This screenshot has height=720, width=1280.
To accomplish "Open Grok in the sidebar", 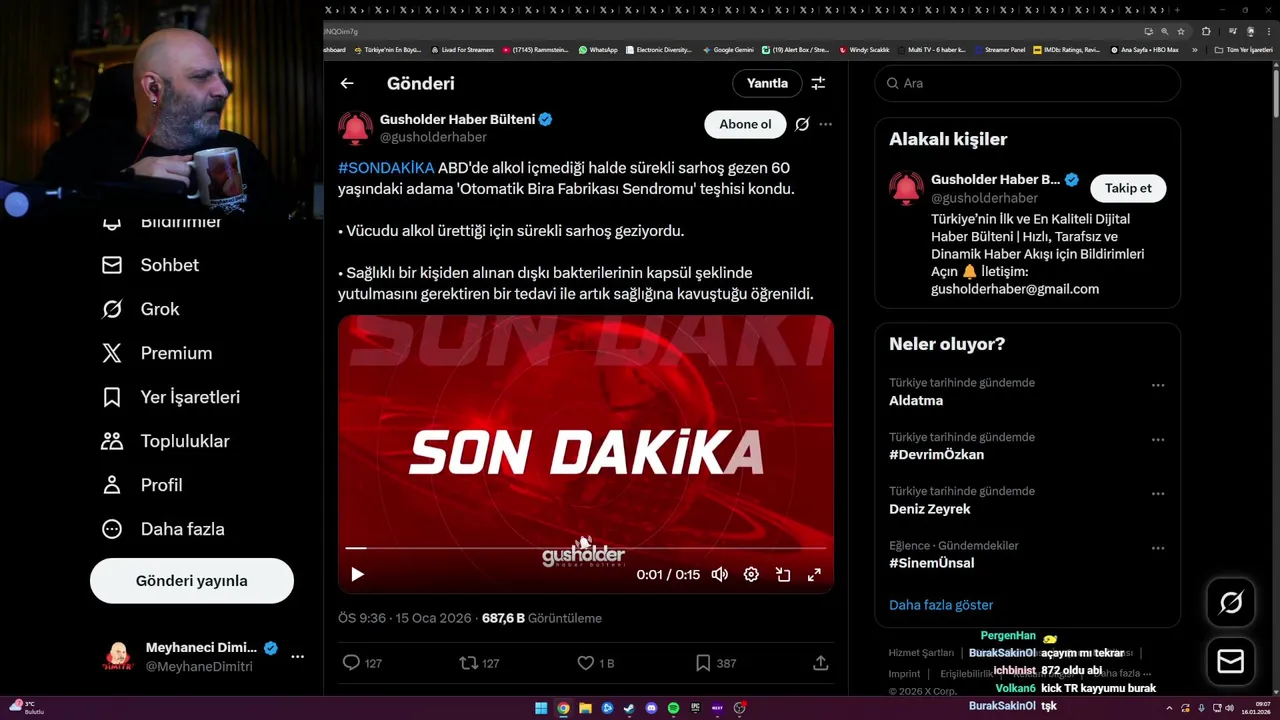I will pyautogui.click(x=140, y=309).
